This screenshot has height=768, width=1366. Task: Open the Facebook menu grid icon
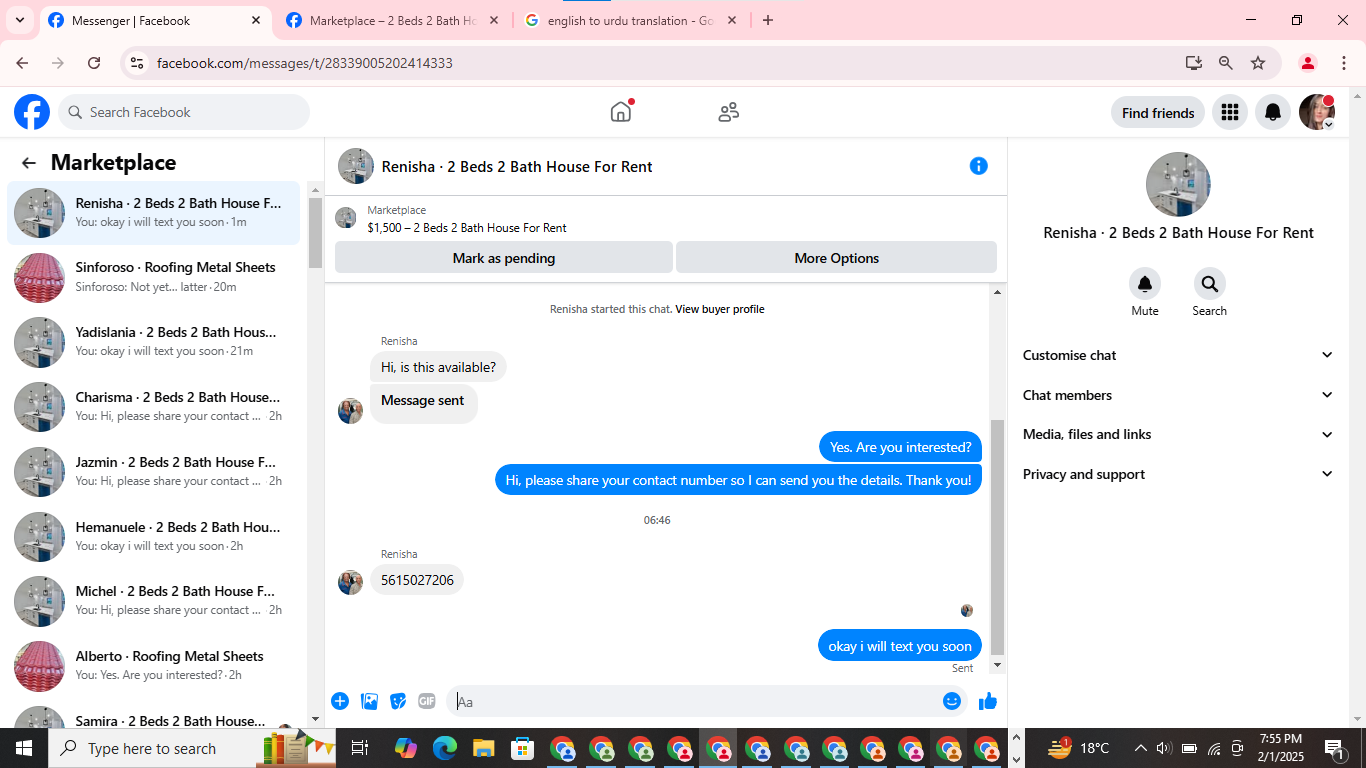(x=1230, y=112)
